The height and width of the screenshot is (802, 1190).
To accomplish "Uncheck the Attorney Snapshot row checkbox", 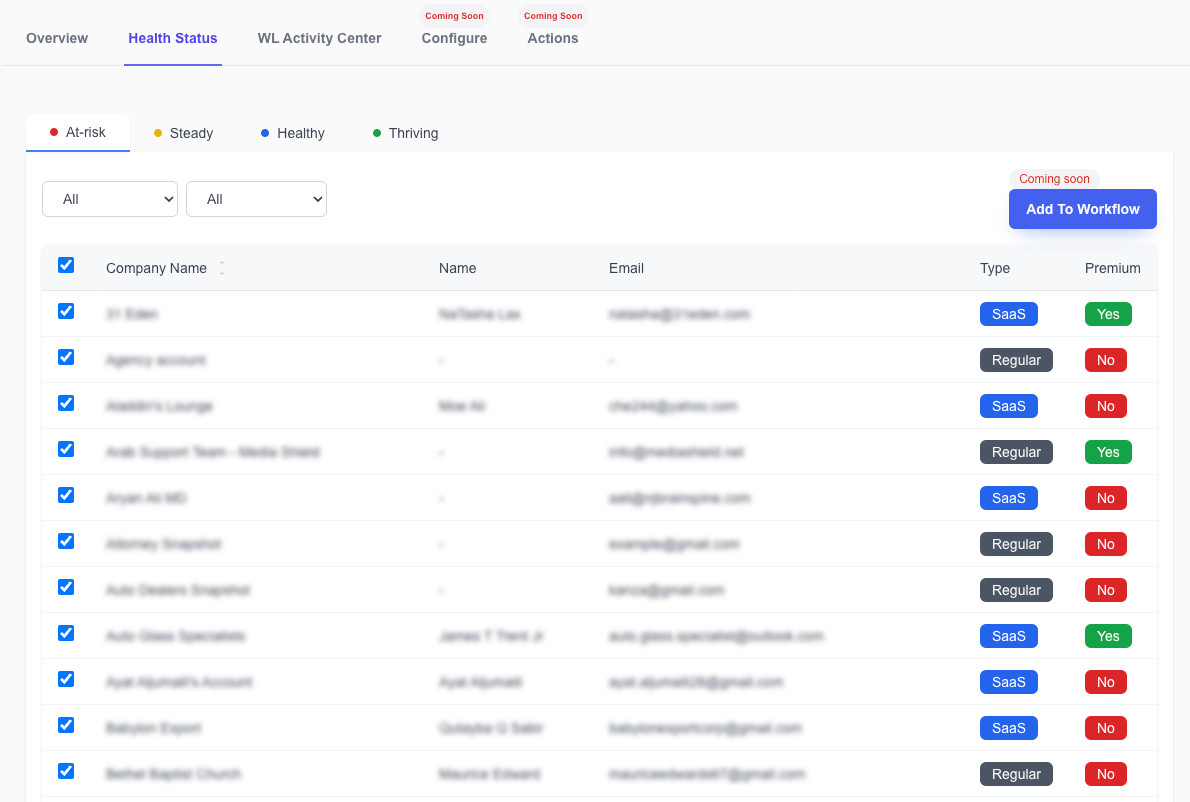I will (x=66, y=541).
